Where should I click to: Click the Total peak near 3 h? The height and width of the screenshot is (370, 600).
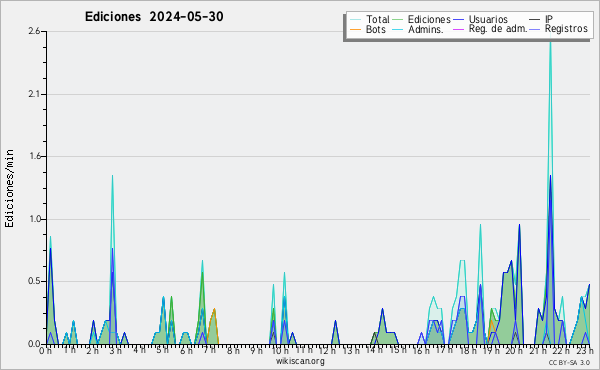pos(112,176)
